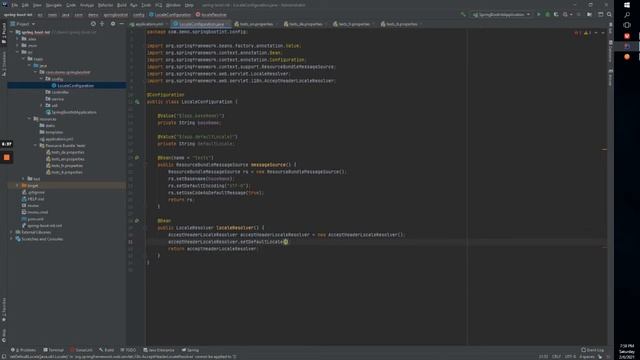Click the class gutter icon beside LocaleConfiguration
640x360 pixels.
tap(137, 102)
